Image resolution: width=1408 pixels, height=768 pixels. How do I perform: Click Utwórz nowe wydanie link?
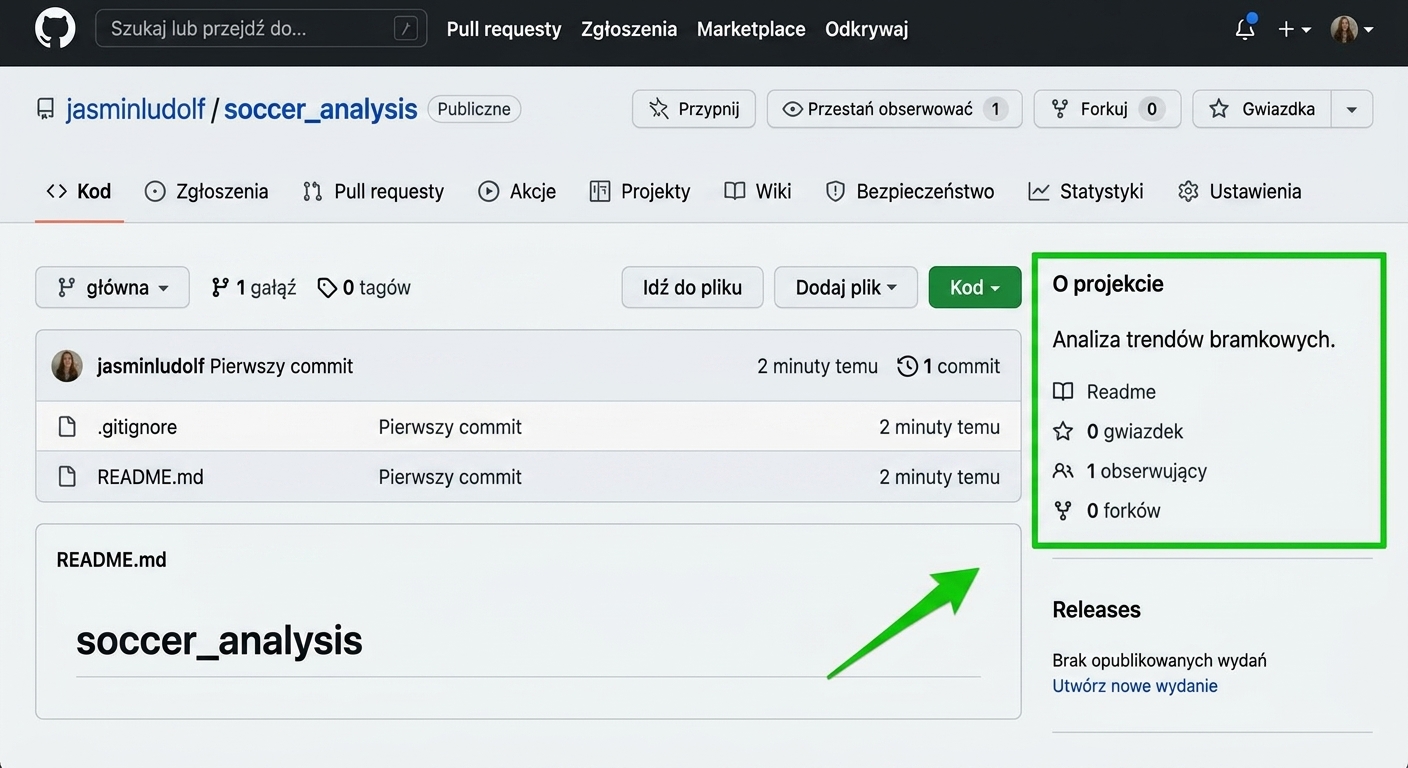(1135, 686)
